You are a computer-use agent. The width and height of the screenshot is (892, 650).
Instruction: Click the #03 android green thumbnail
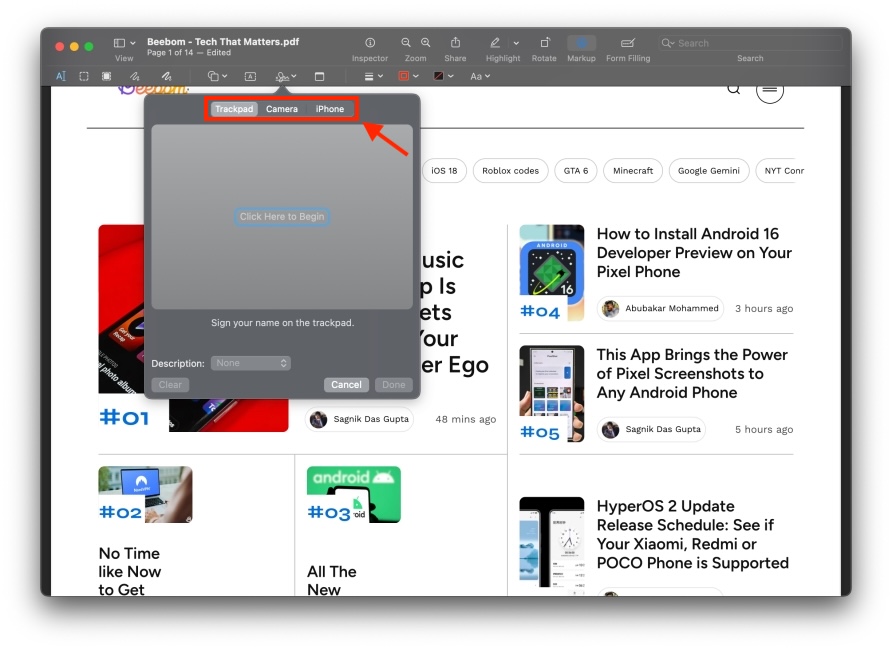354,494
